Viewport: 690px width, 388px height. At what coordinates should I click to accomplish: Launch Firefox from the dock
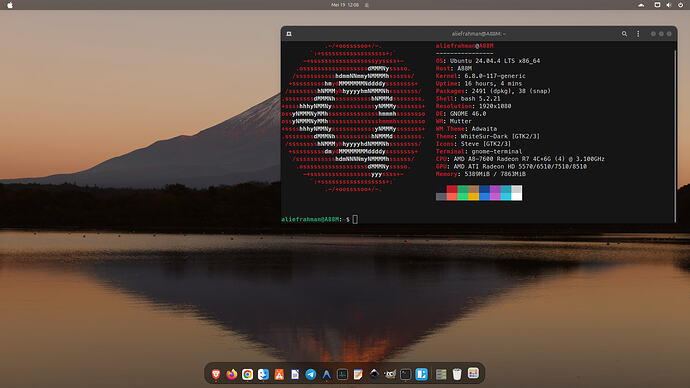pyautogui.click(x=231, y=374)
